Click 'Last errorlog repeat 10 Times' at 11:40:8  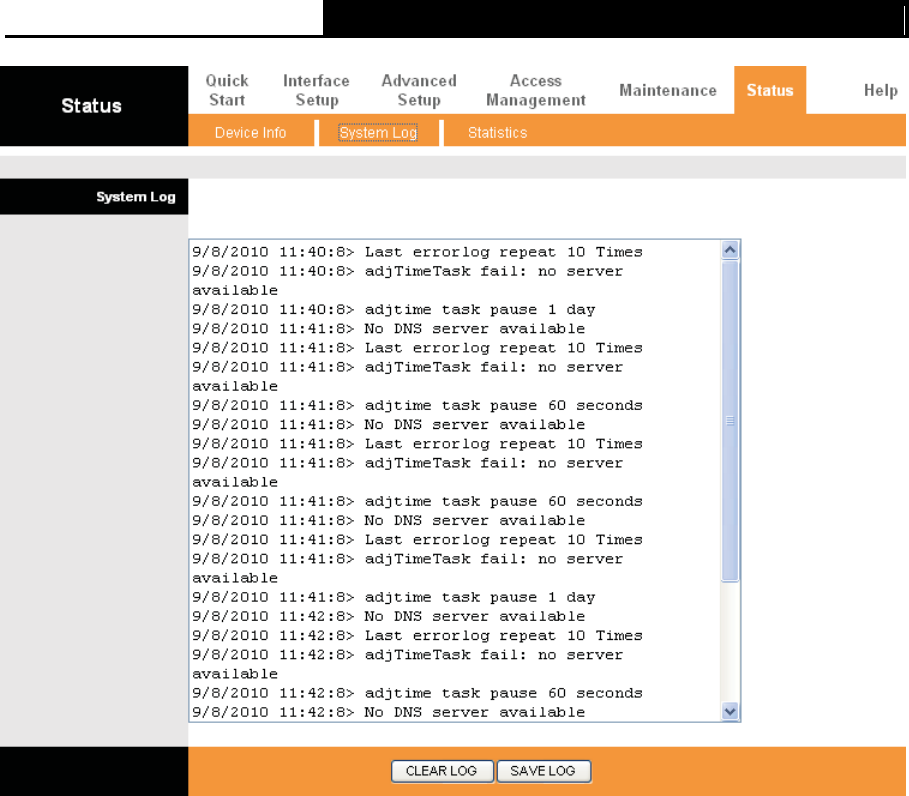pos(503,252)
